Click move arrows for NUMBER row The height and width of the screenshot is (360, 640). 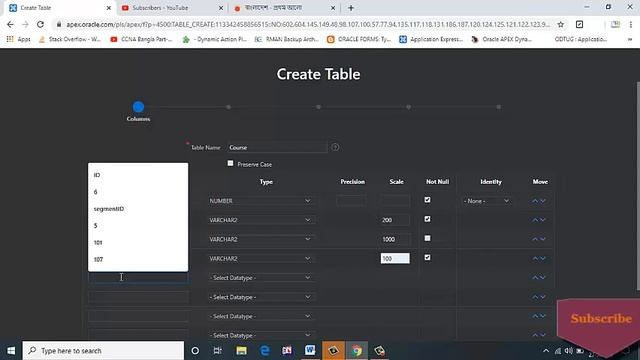[539, 201]
